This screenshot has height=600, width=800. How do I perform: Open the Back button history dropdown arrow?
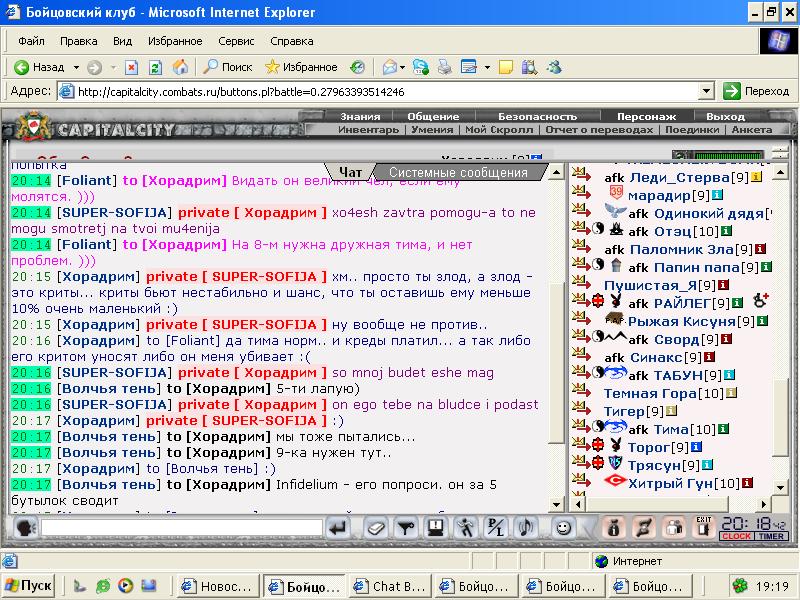click(77, 67)
